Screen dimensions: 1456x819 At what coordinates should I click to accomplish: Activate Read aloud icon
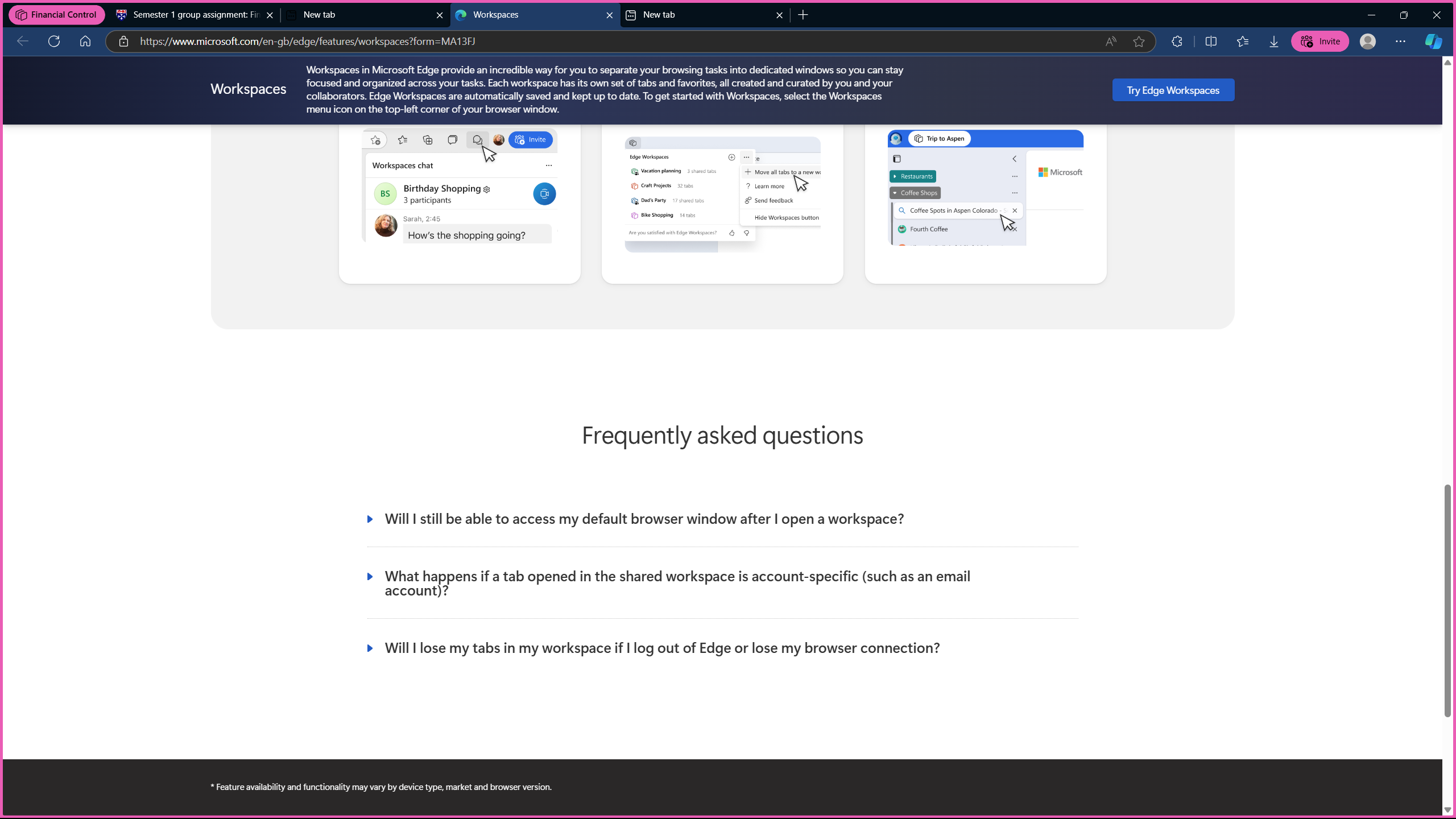point(1110,41)
